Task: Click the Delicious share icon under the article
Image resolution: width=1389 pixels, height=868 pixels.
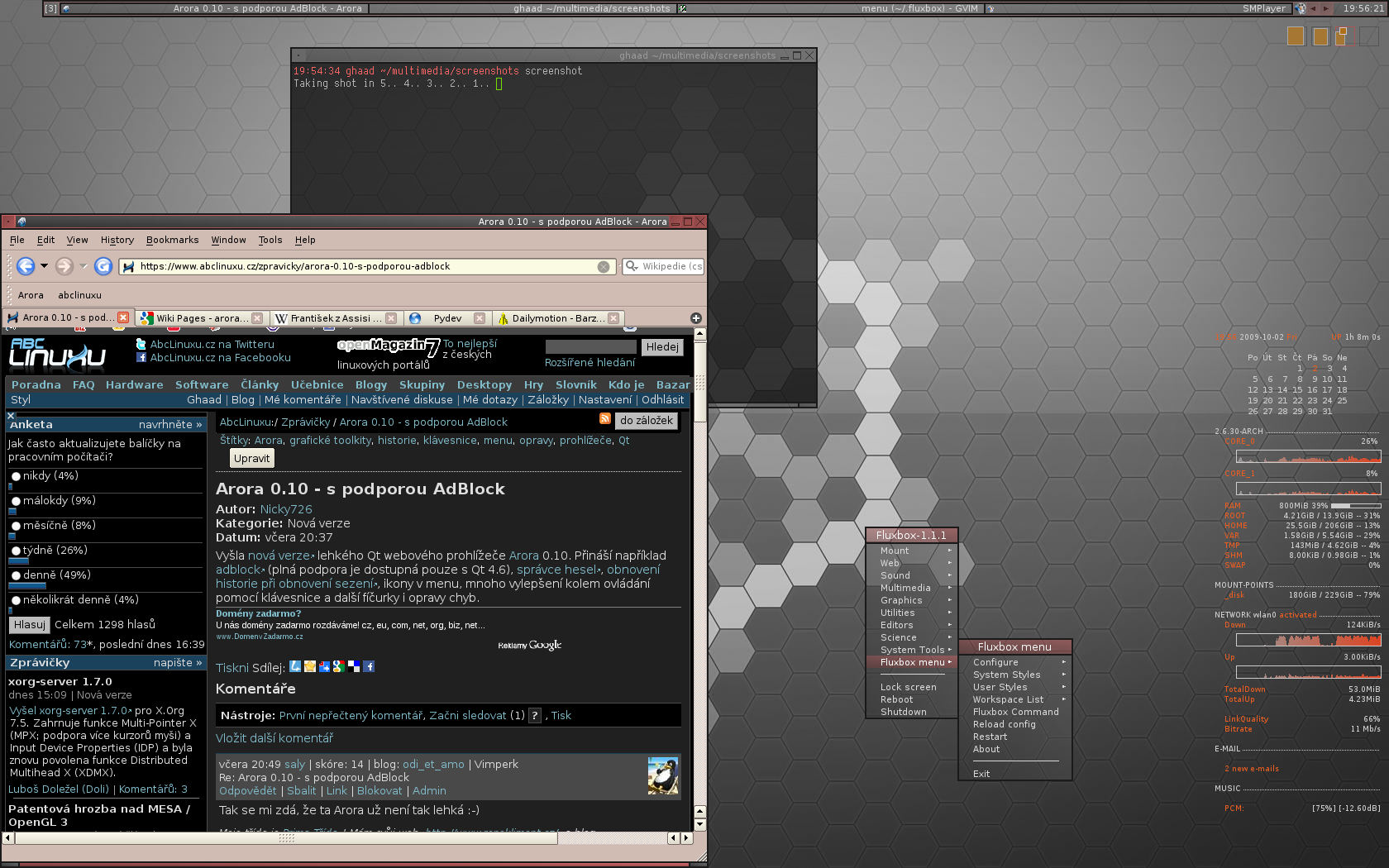Action: [x=353, y=666]
